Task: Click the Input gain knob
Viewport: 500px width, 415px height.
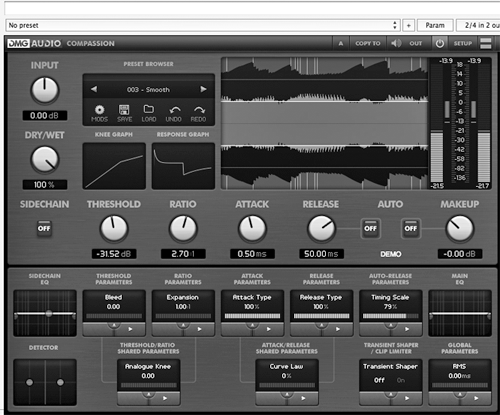Action: point(45,90)
